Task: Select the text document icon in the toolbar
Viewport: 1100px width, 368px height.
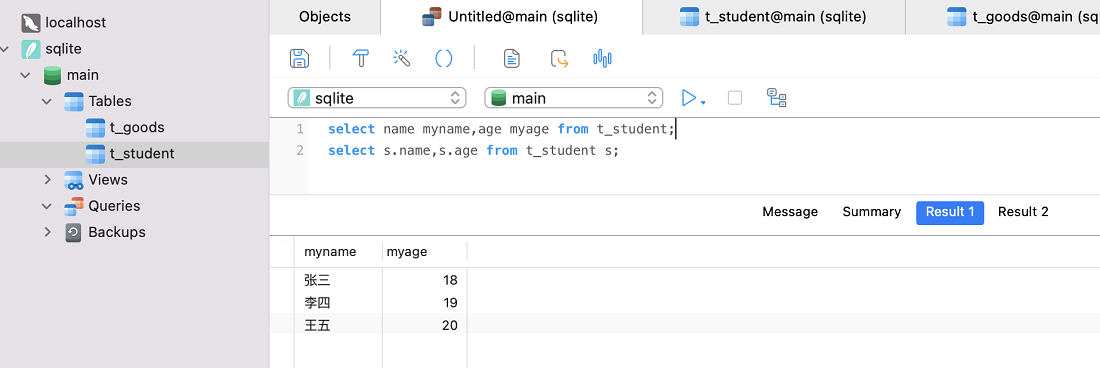Action: [512, 57]
